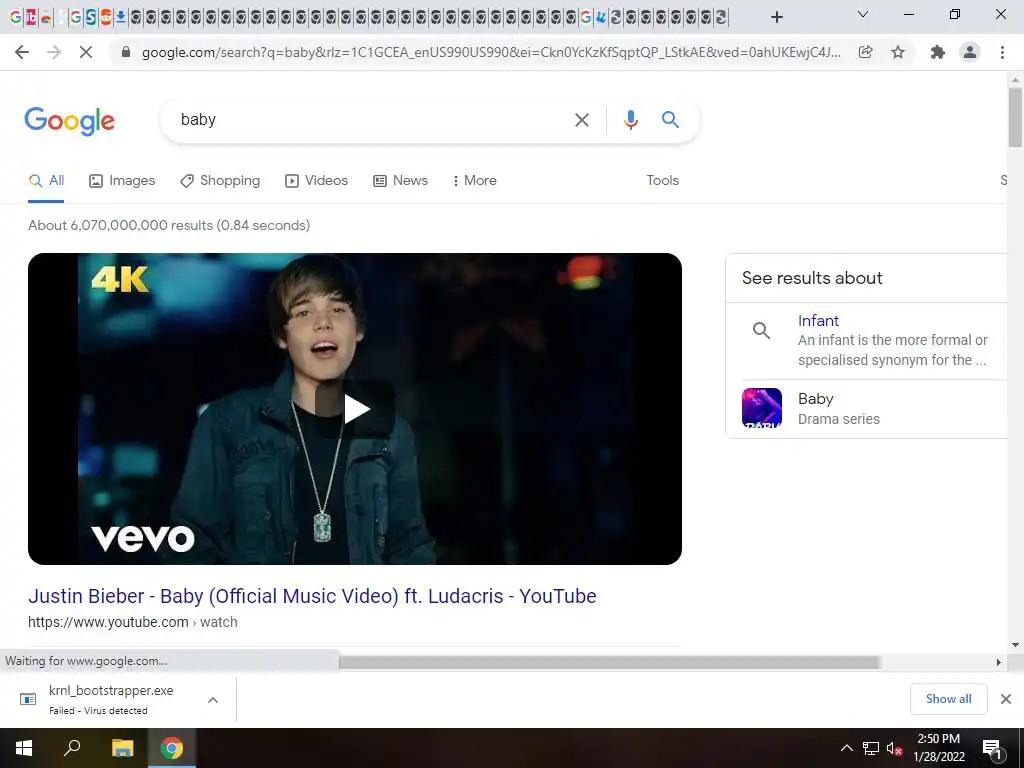
Task: Show hidden system tray icons
Action: click(x=846, y=748)
